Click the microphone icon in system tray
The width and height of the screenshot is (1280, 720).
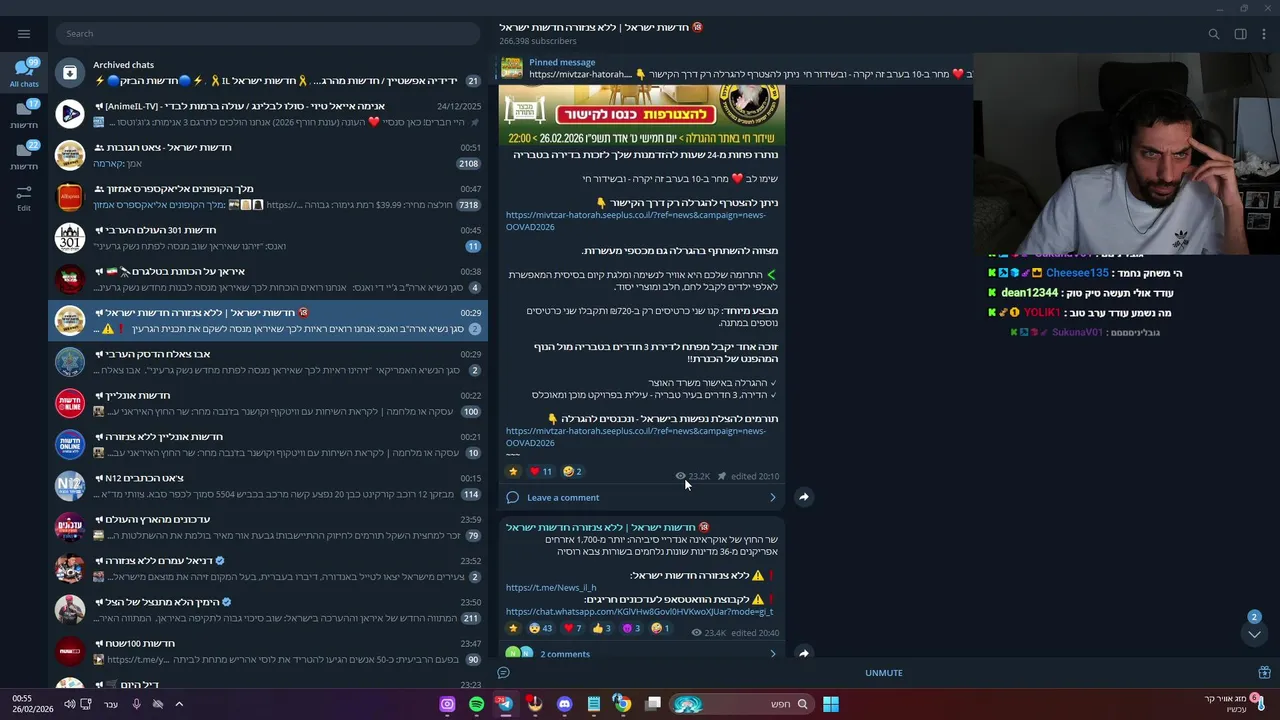tap(137, 704)
